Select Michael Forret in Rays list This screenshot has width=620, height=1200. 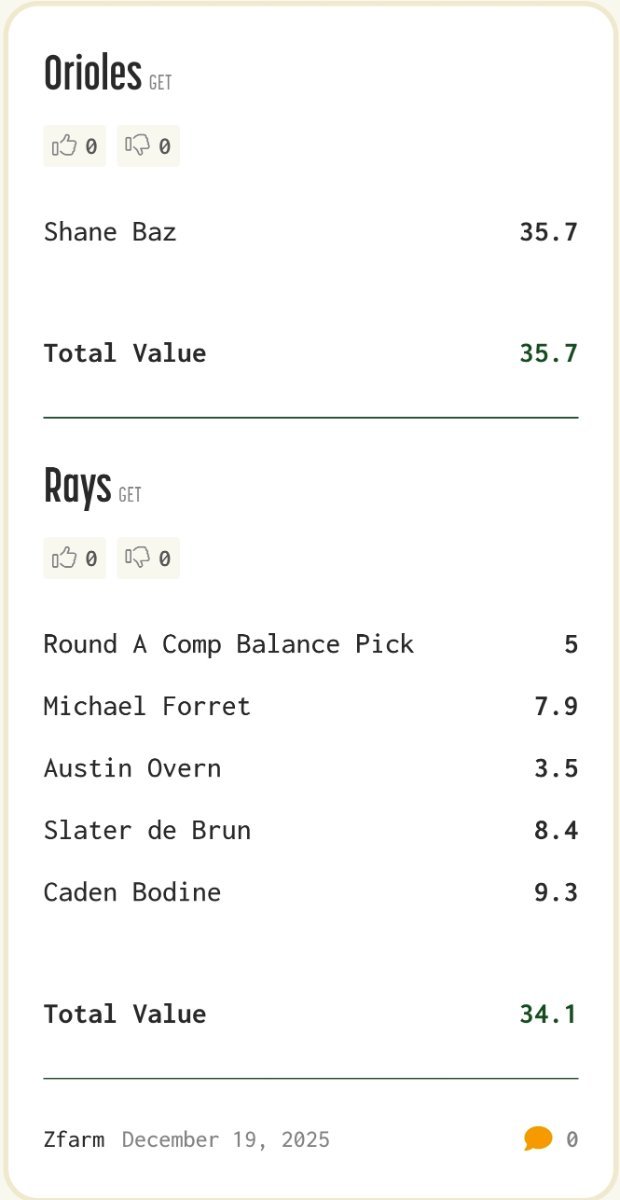pyautogui.click(x=147, y=706)
